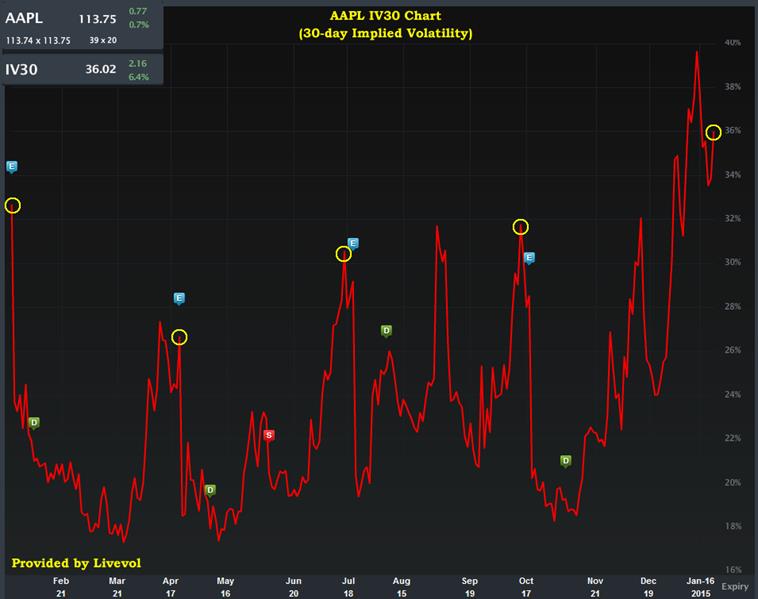This screenshot has height=599, width=758.
Task: Click the earnings E marker near the October peak
Action: [529, 258]
